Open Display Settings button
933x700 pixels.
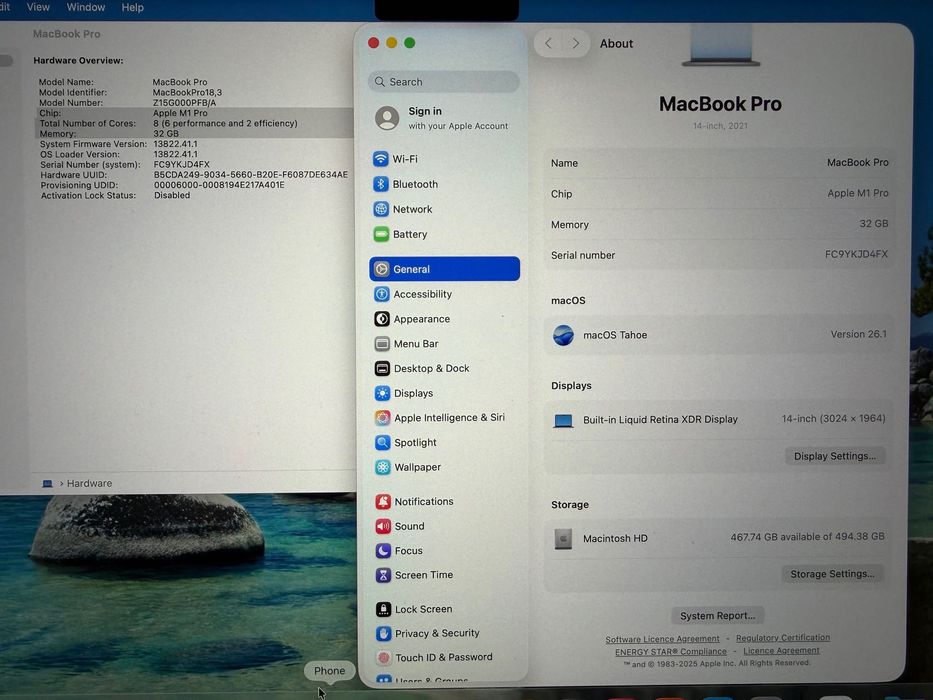coord(835,456)
